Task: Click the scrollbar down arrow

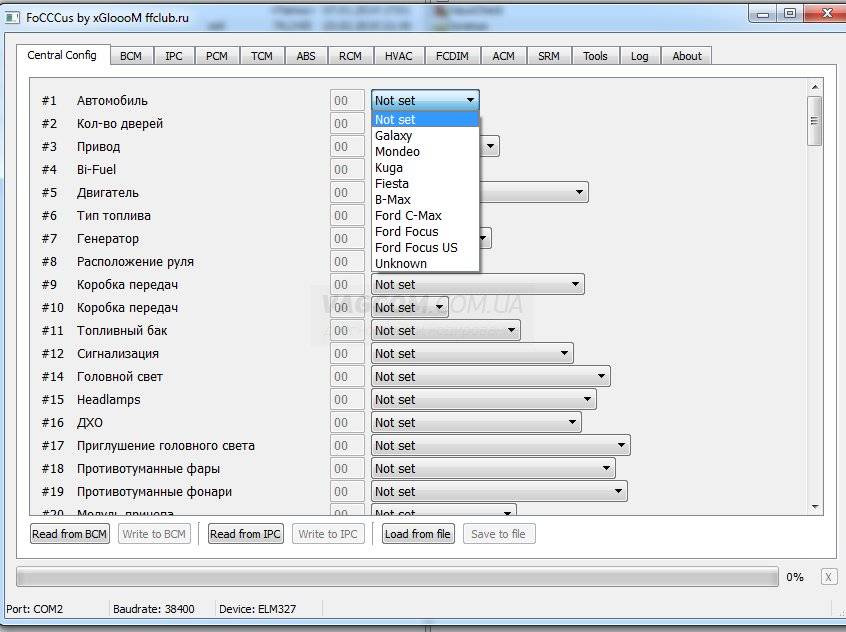Action: click(x=815, y=507)
